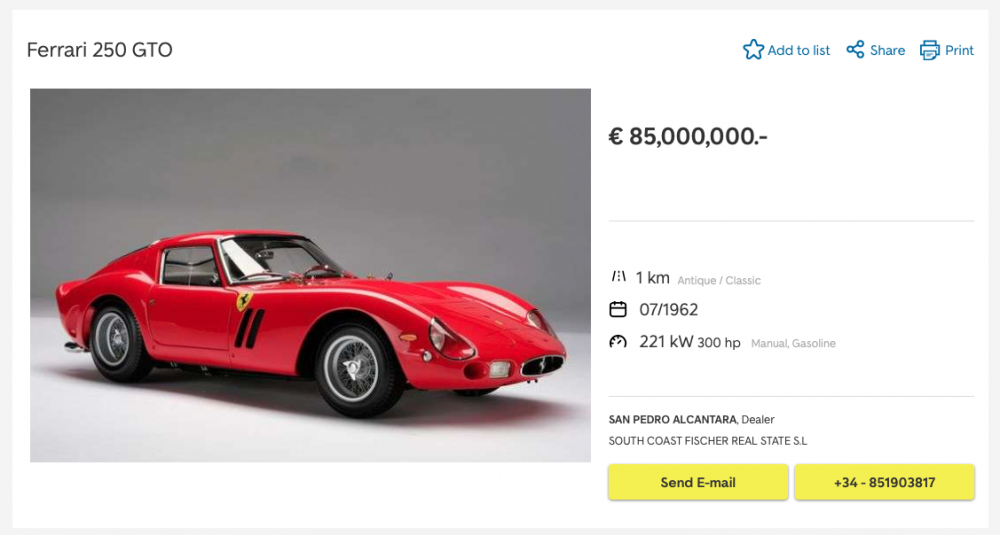Click the share icon

[855, 50]
